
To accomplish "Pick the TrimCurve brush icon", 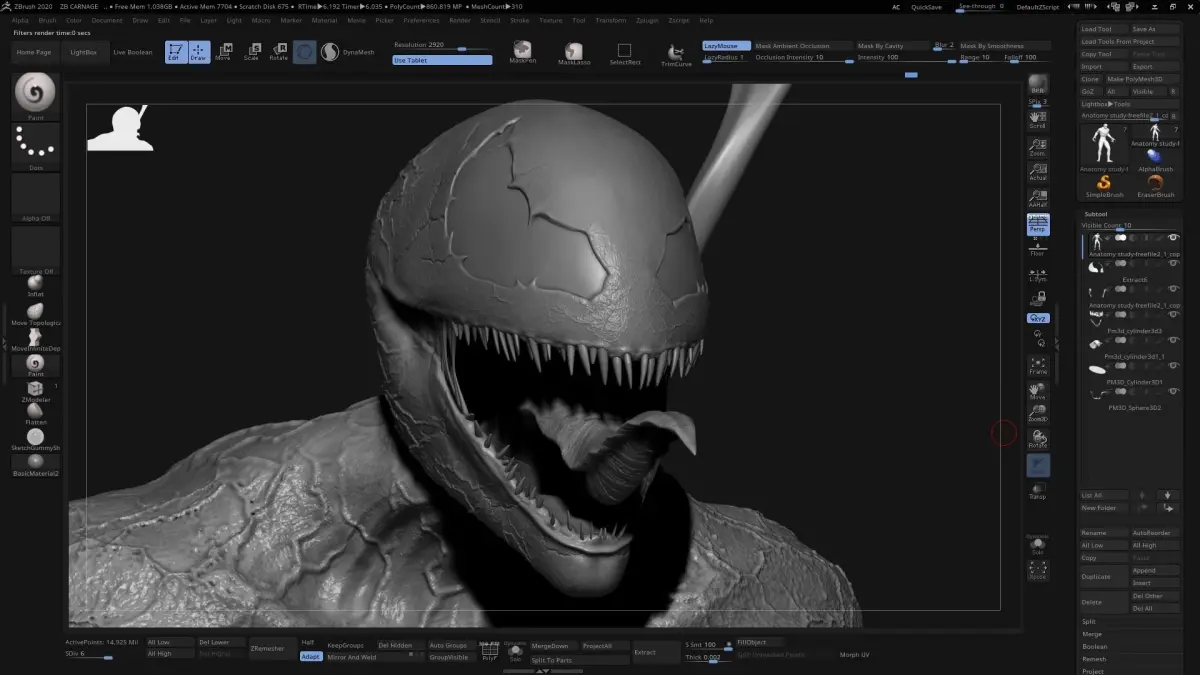I will pos(676,54).
